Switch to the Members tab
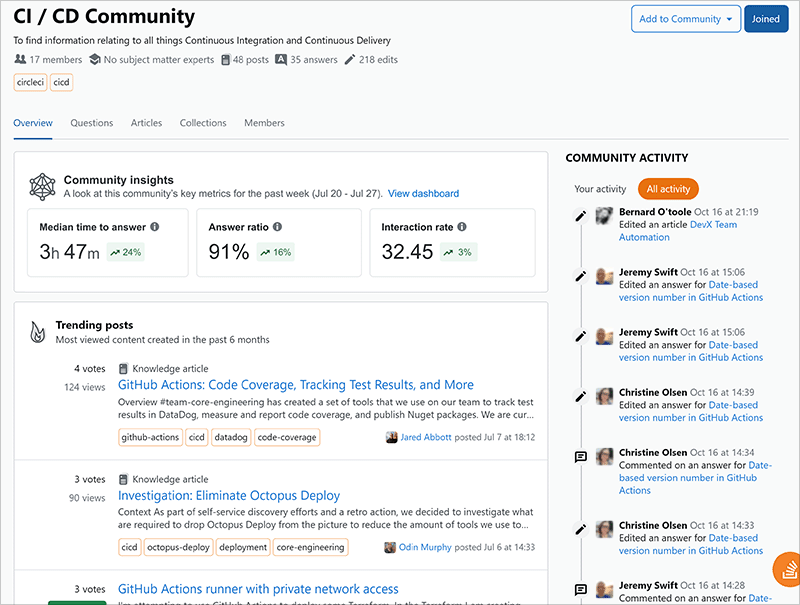This screenshot has width=800, height=605. point(264,123)
